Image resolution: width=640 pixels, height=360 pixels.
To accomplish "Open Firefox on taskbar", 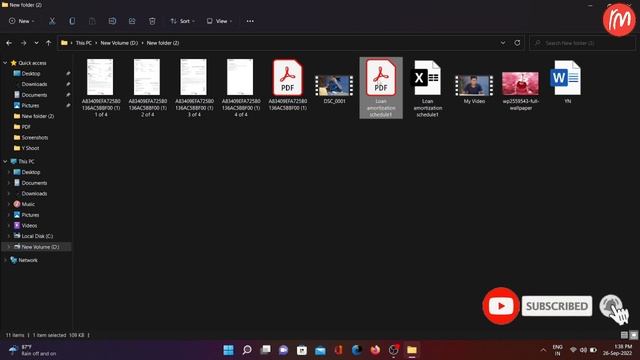I will (375, 350).
